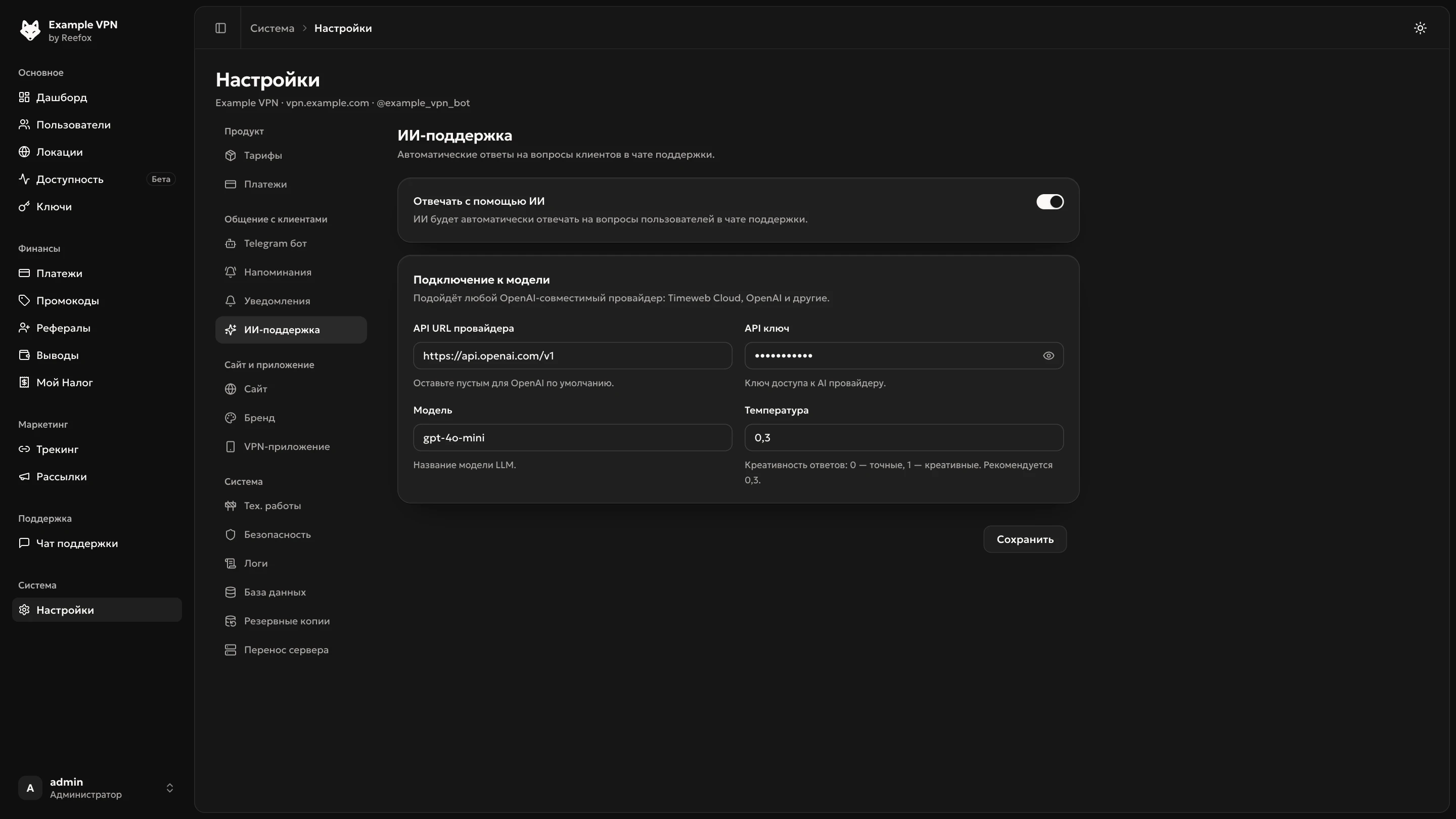
Task: Open the Уведомления settings section
Action: 291,301
